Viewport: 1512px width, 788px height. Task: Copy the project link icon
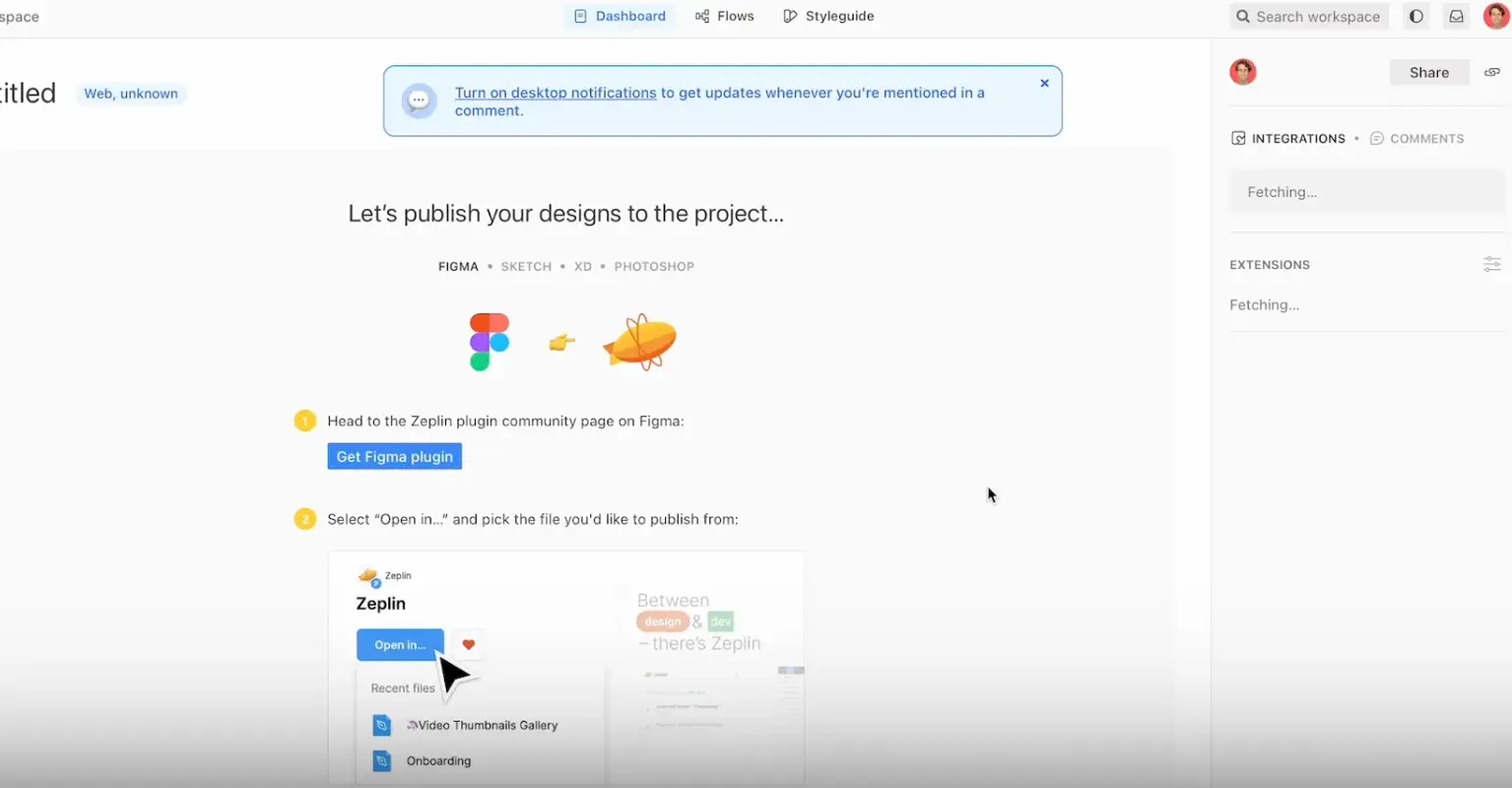coord(1492,72)
